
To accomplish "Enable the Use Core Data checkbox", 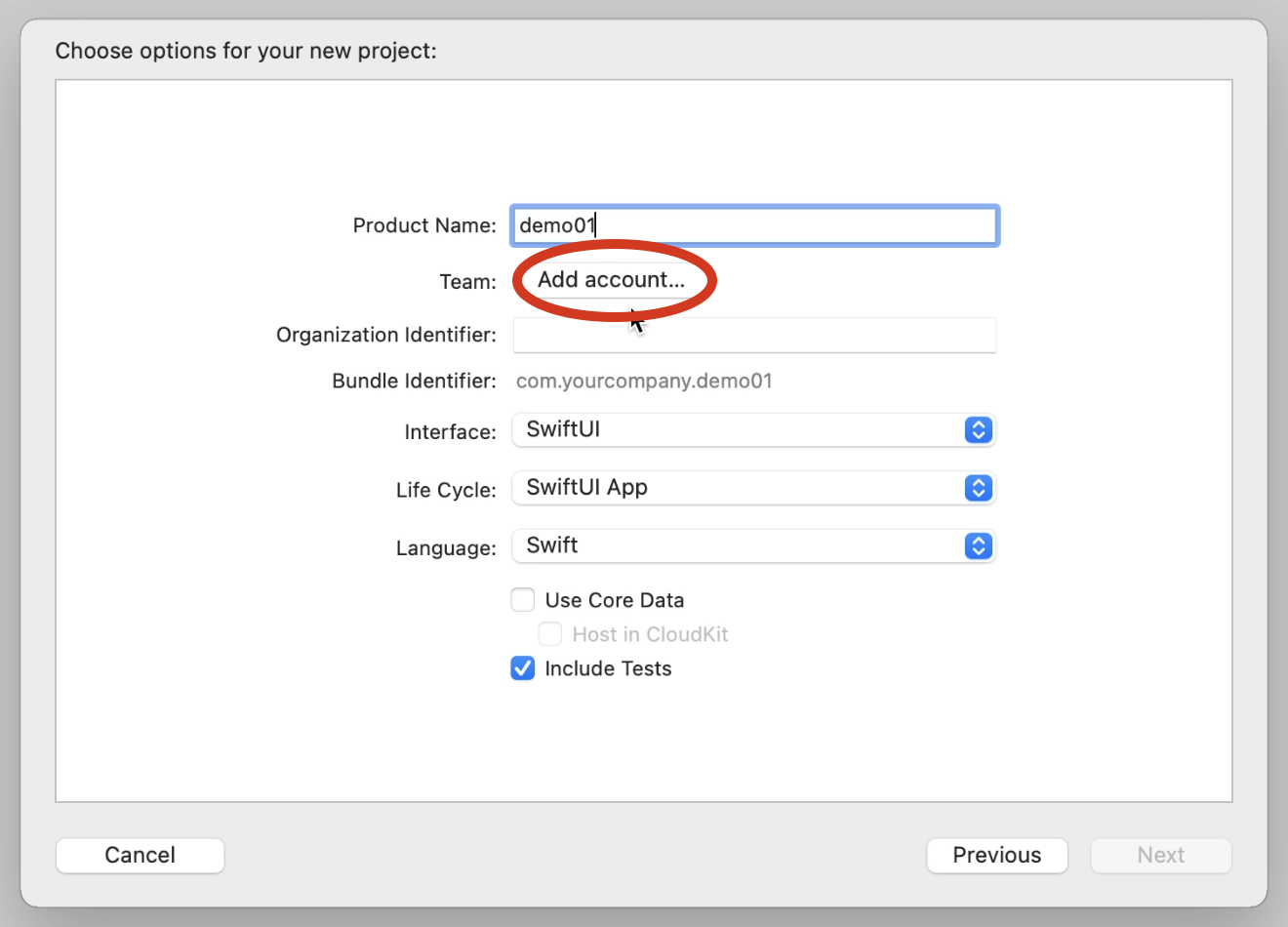I will point(523,600).
